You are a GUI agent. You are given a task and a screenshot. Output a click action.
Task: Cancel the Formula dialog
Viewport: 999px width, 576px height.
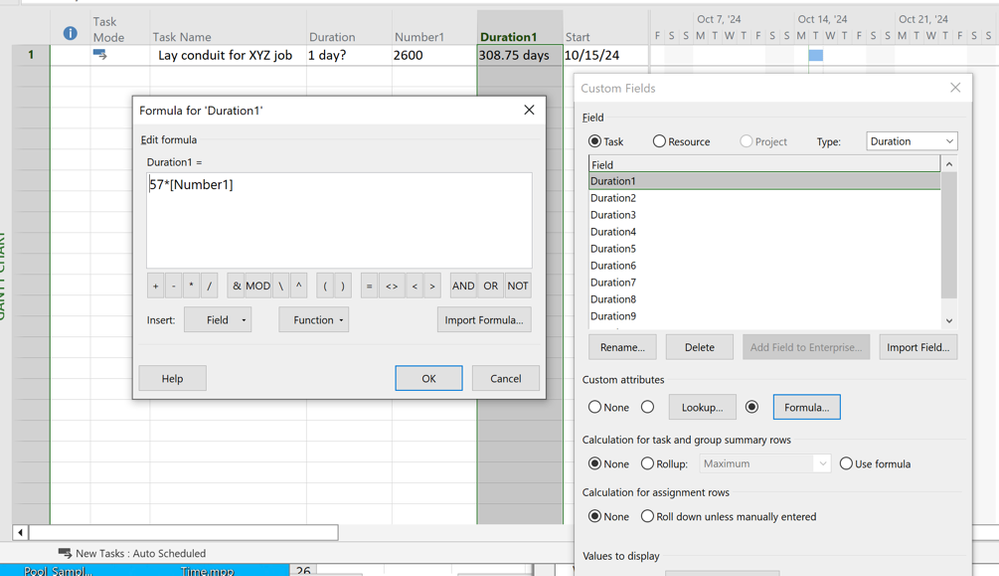pos(506,378)
